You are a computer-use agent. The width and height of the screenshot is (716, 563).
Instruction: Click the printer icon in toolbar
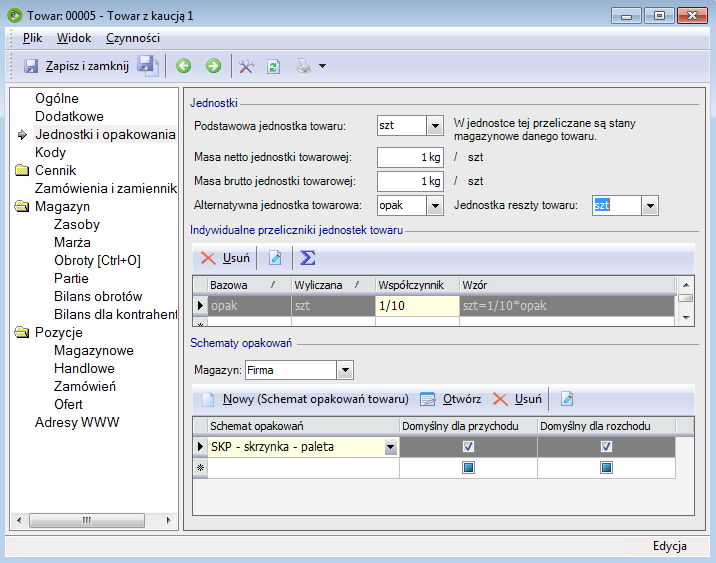304,66
